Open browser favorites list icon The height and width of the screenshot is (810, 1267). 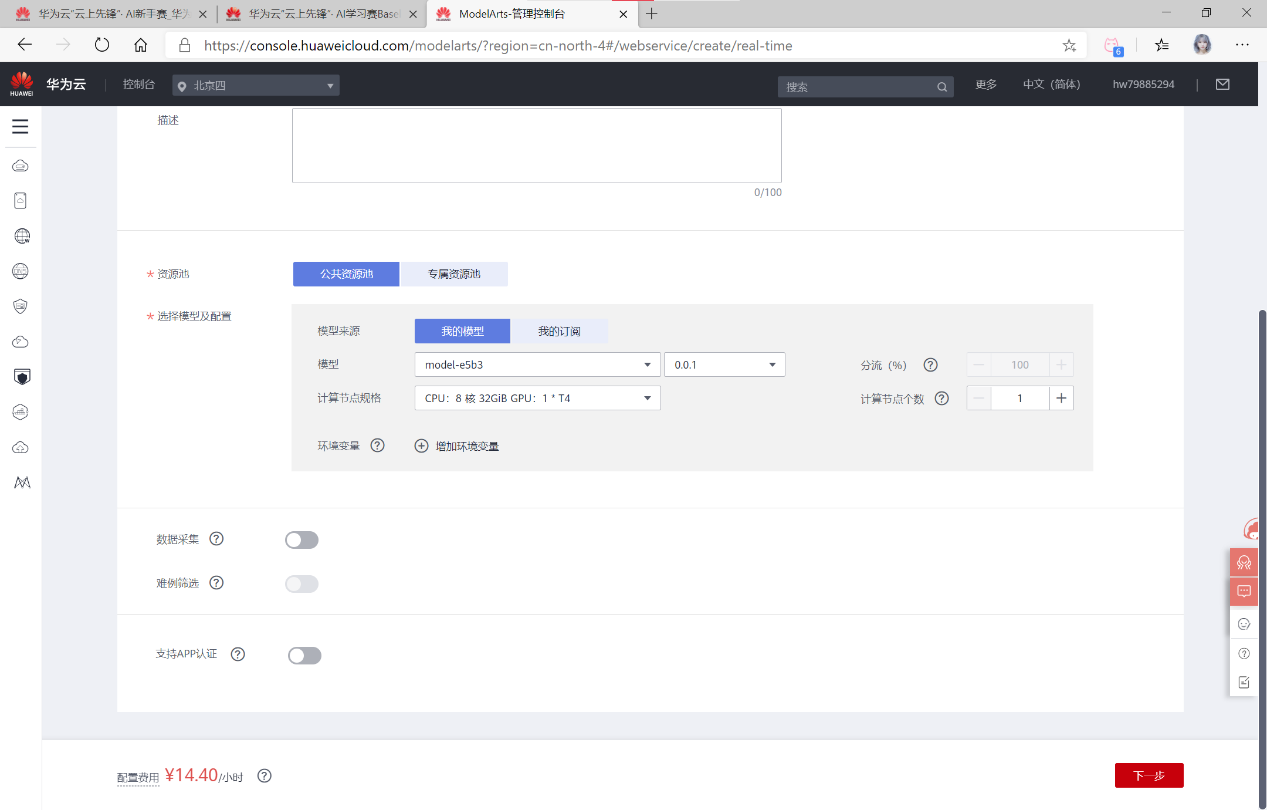(x=1161, y=45)
